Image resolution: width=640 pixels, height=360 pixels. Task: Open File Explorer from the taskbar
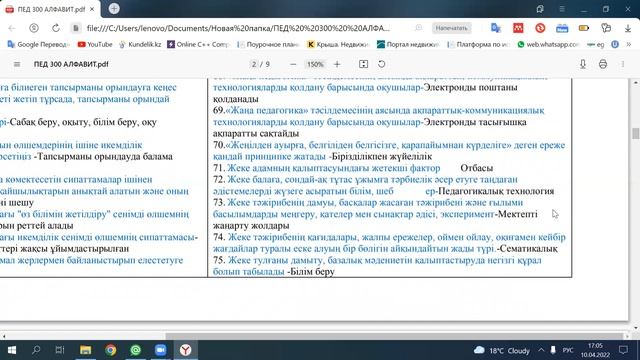[85, 350]
